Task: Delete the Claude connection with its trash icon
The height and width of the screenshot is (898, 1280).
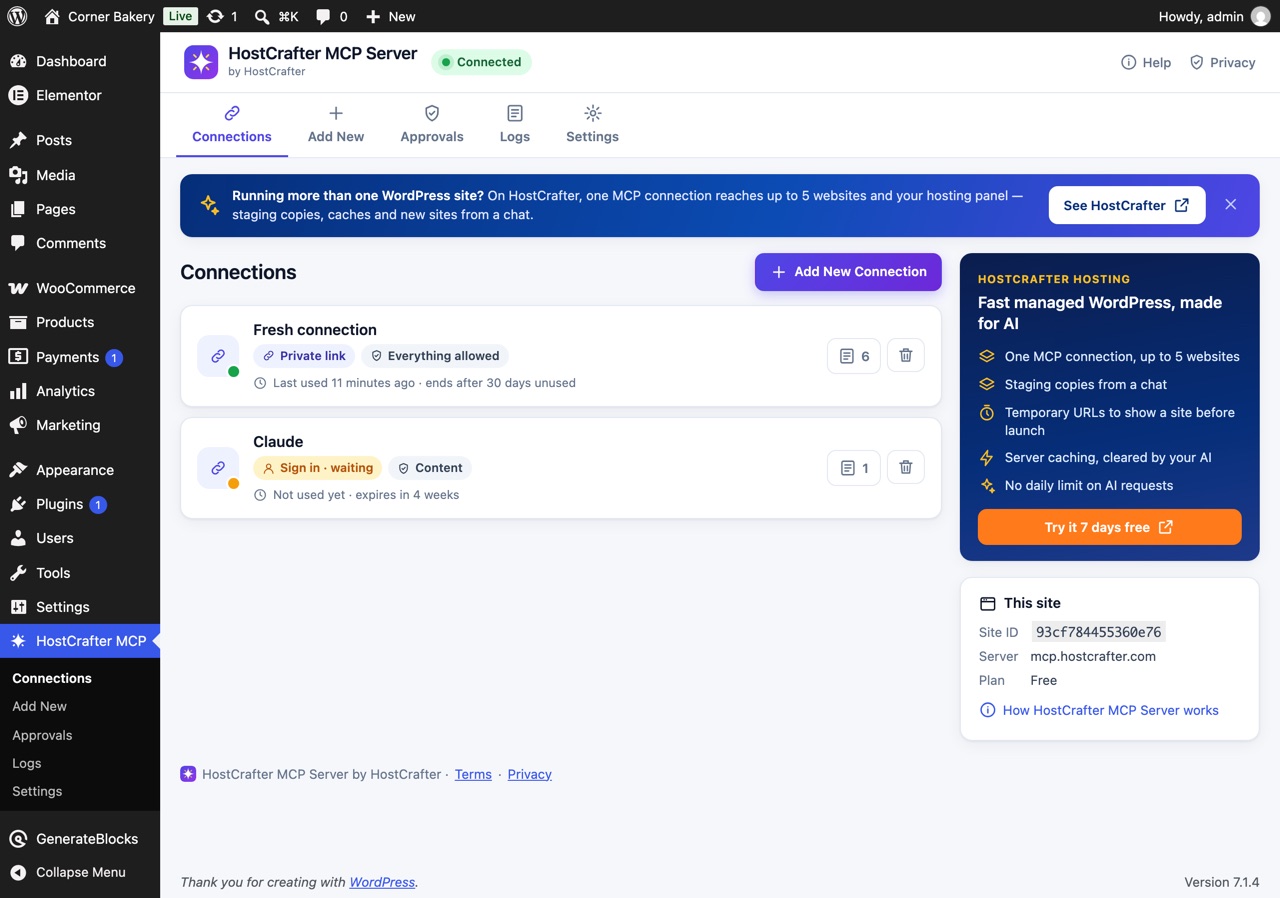Action: 906,467
